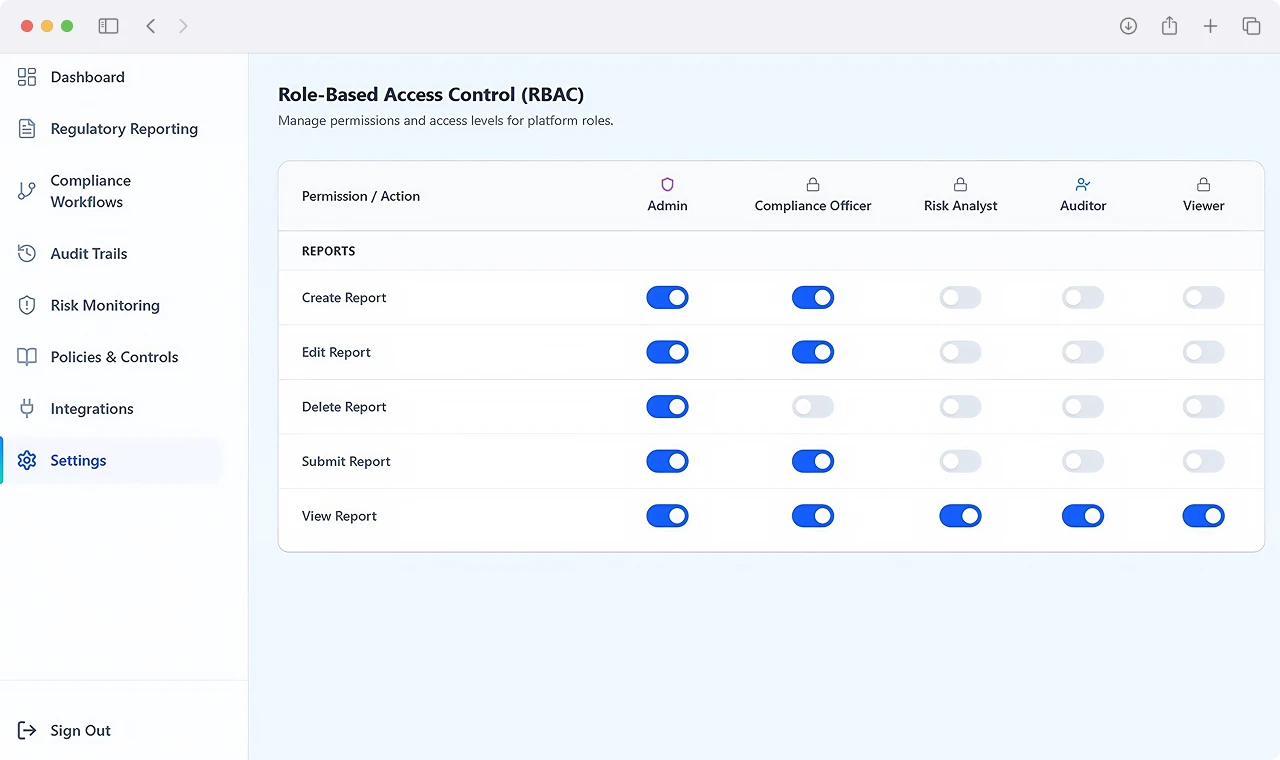Enable Delete Report for Compliance Officer
This screenshot has height=760, width=1280.
813,407
